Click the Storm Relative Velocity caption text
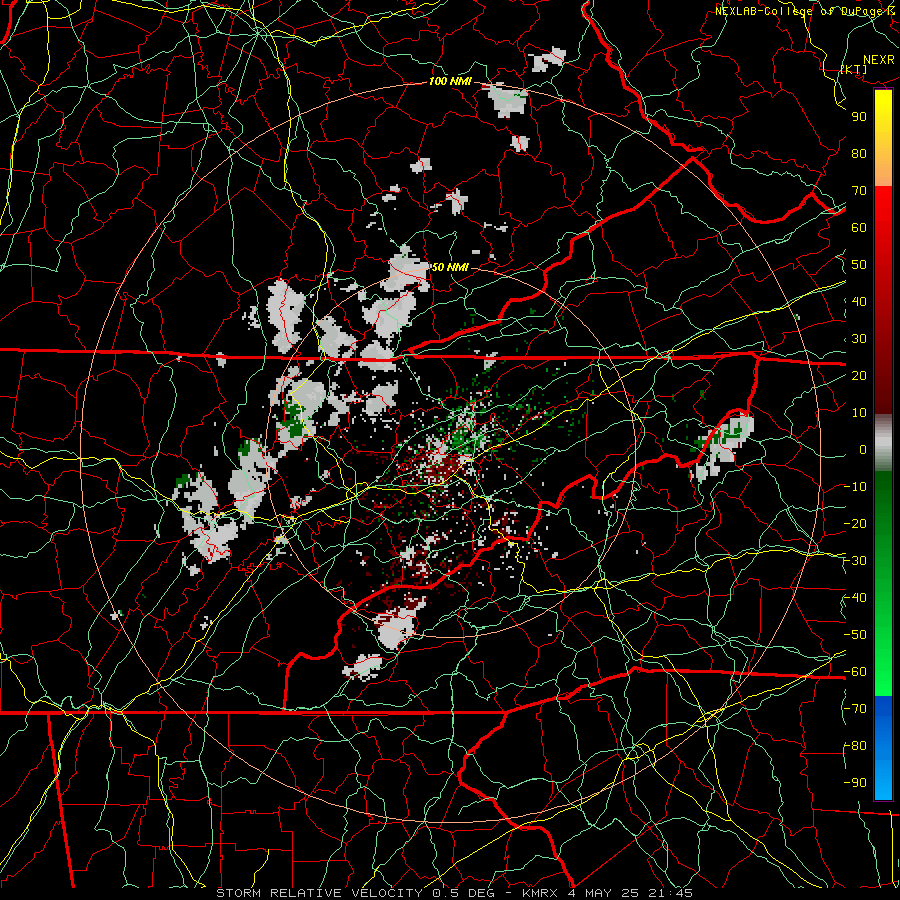 [455, 893]
